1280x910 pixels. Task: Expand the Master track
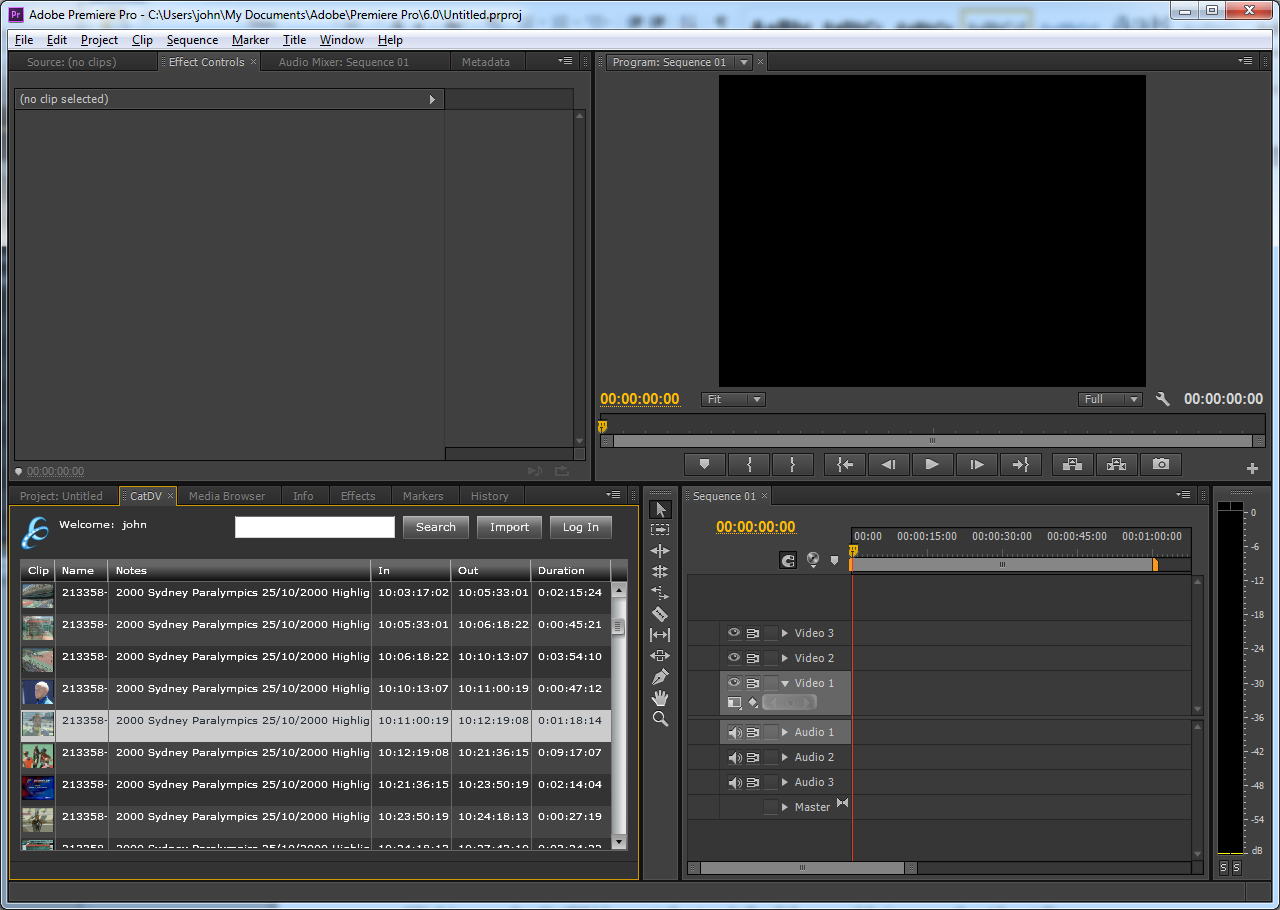click(785, 807)
